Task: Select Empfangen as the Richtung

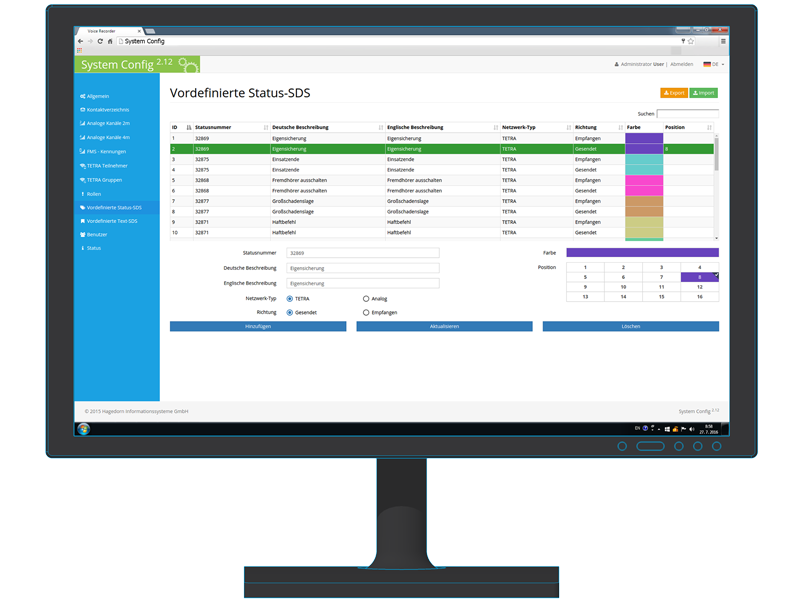Action: click(366, 312)
